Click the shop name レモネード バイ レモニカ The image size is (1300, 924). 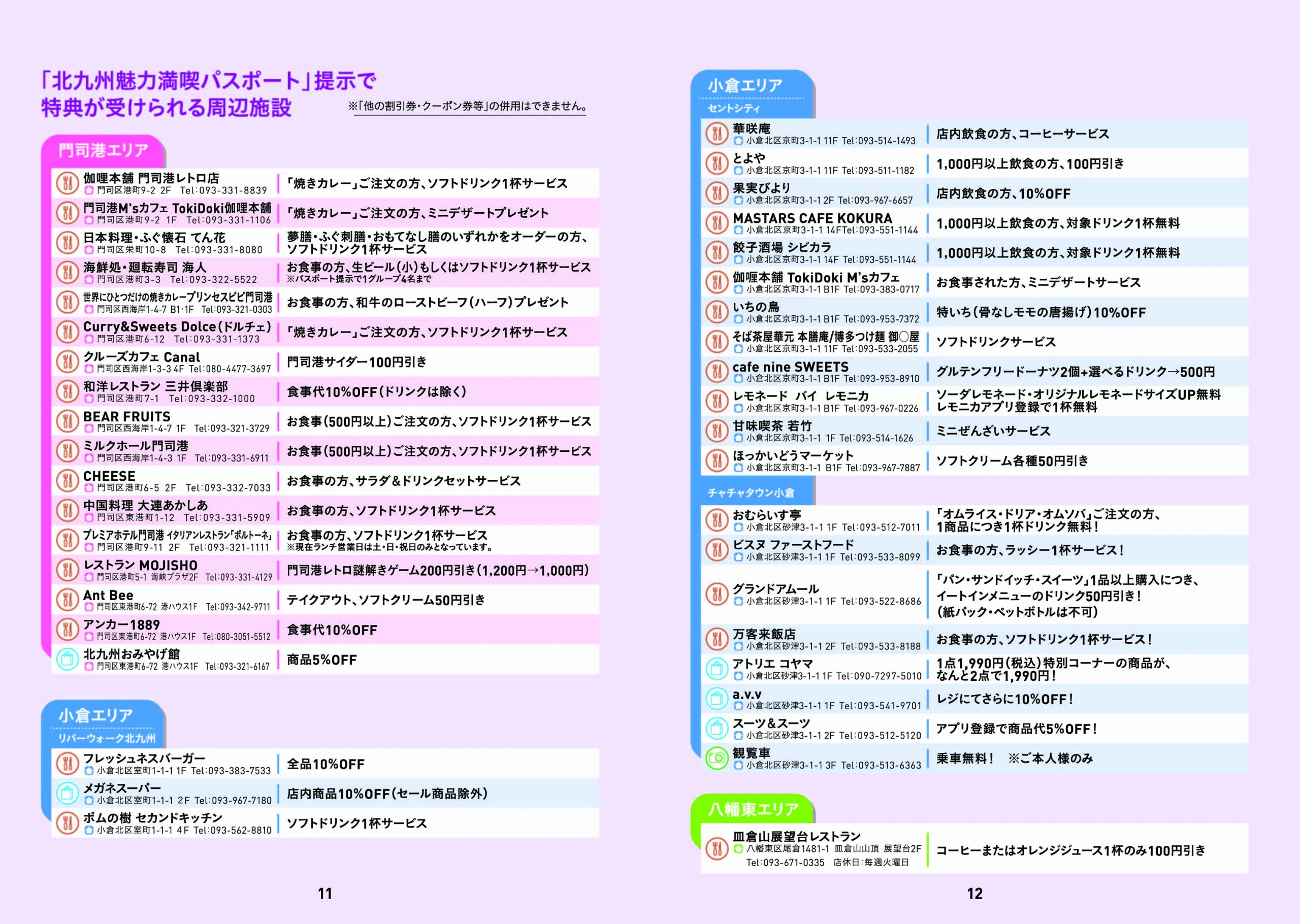point(801,396)
